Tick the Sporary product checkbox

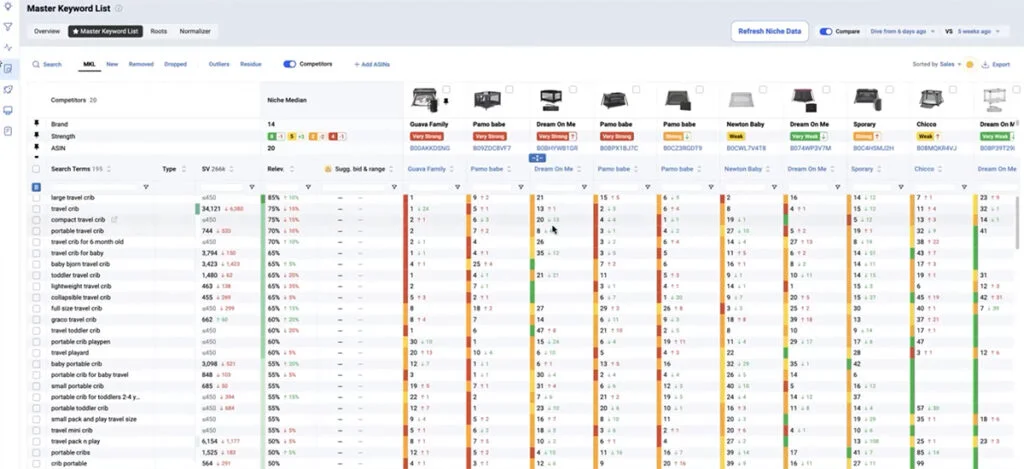(889, 89)
